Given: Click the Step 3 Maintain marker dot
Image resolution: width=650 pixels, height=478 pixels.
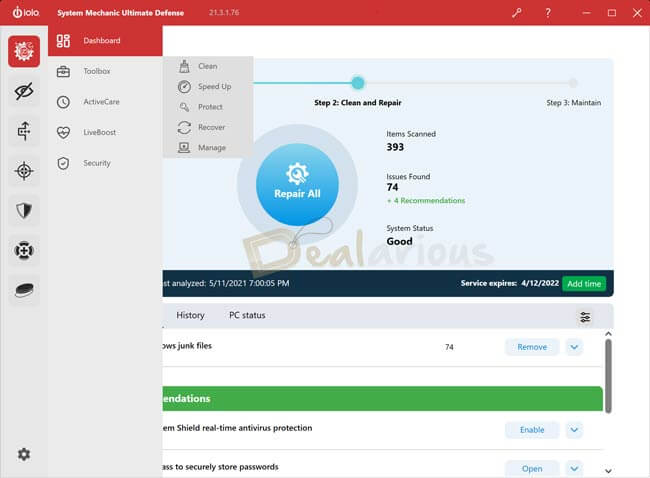Looking at the screenshot, I should 573,83.
